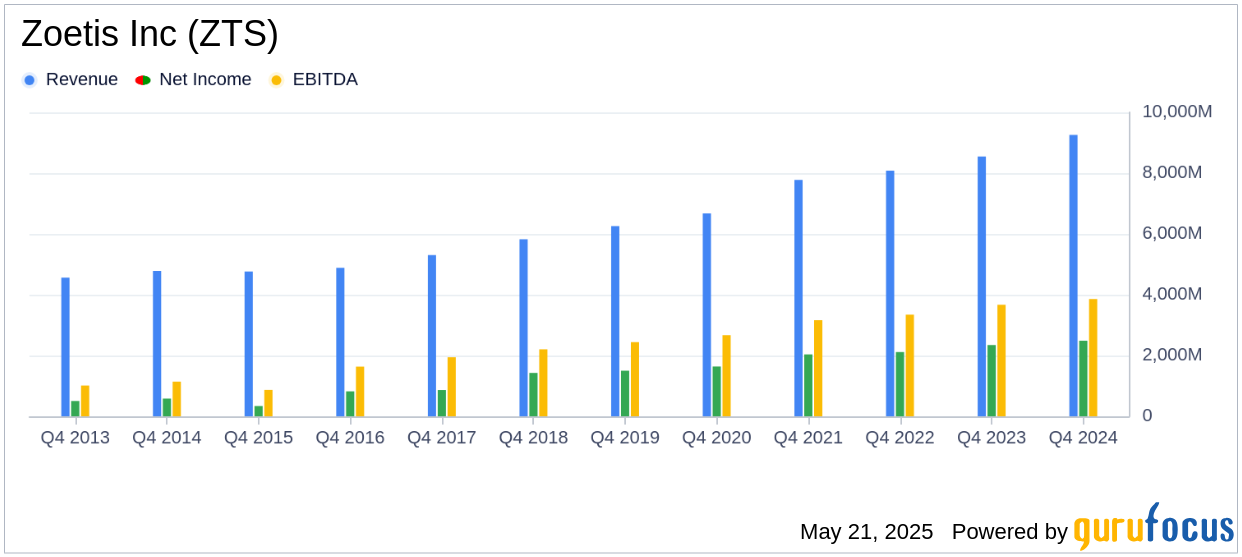Click the 10,000M y-axis label
The image size is (1242, 557).
[x=1177, y=112]
